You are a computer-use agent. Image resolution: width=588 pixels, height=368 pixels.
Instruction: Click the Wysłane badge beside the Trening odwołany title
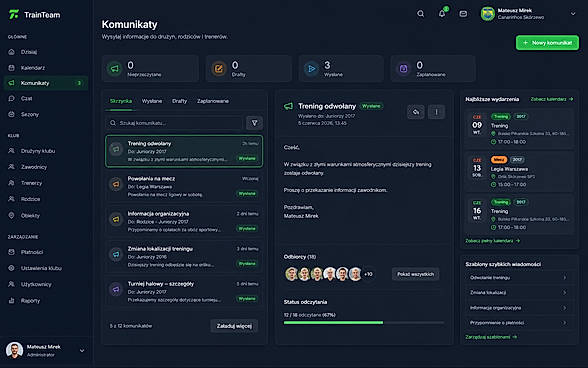coord(371,106)
